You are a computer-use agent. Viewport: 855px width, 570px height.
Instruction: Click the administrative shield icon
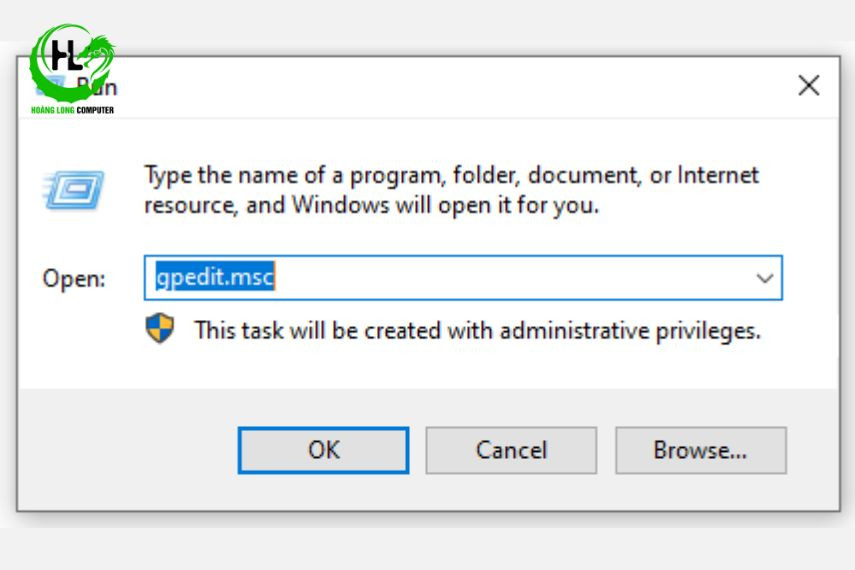point(160,328)
